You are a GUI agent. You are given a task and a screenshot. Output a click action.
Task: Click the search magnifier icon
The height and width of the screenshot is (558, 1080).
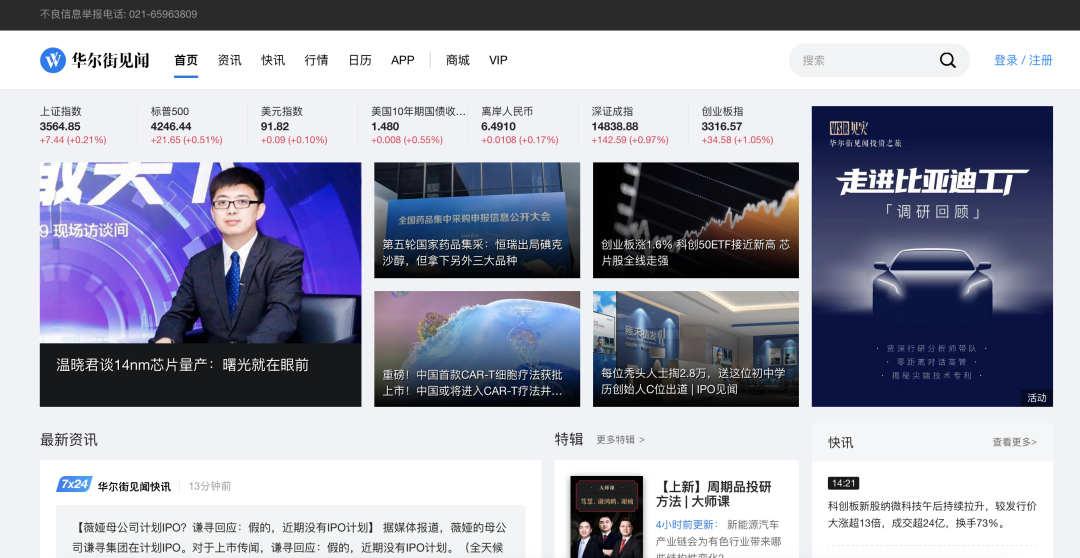[x=948, y=61]
